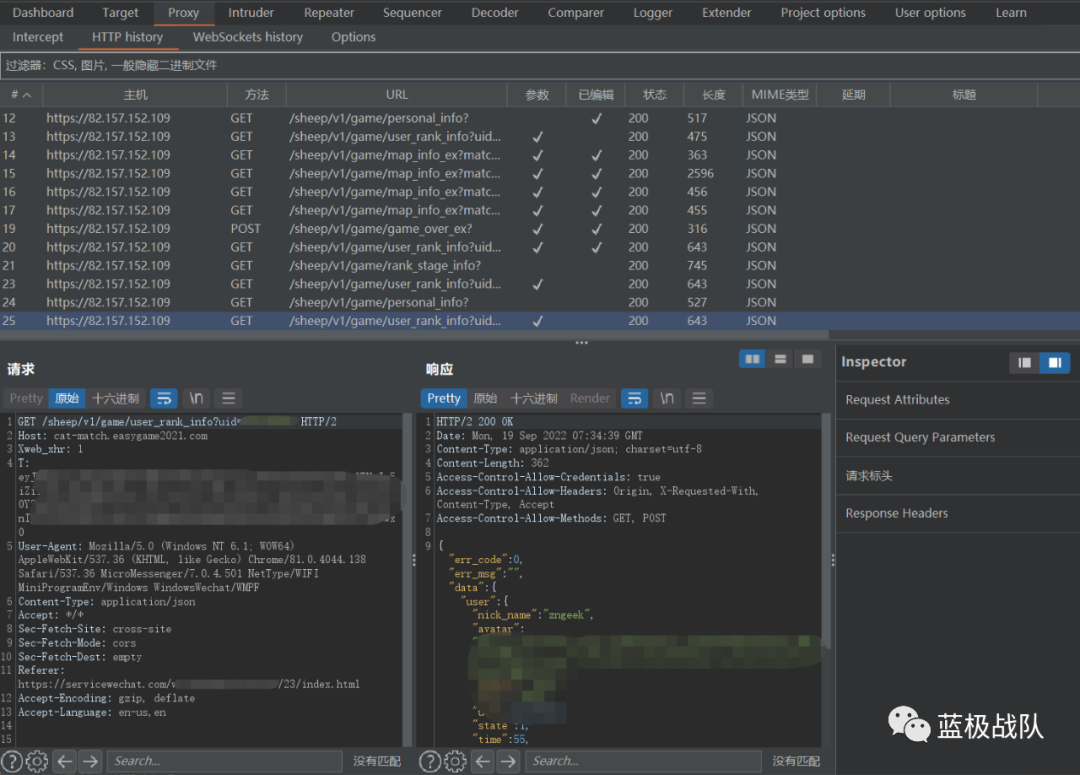
Task: Go to previous match in request search
Action: coord(65,761)
